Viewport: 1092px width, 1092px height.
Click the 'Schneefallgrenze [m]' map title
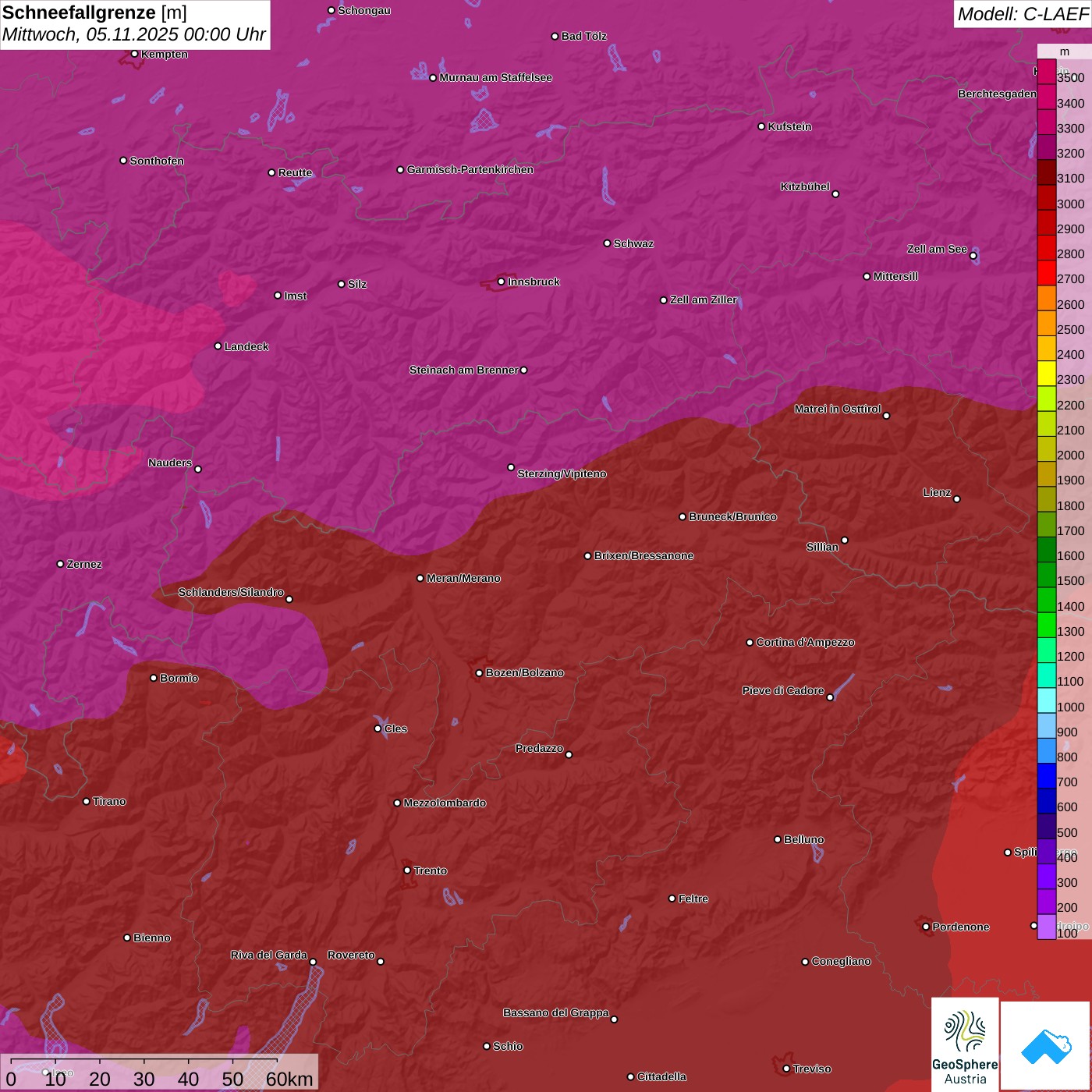click(94, 12)
